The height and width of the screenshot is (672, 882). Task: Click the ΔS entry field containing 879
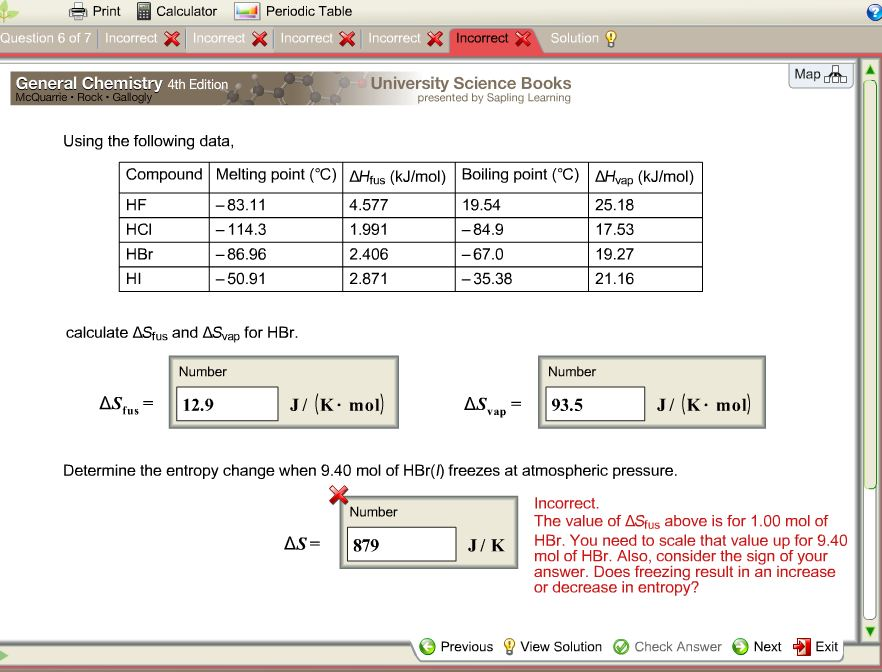401,544
